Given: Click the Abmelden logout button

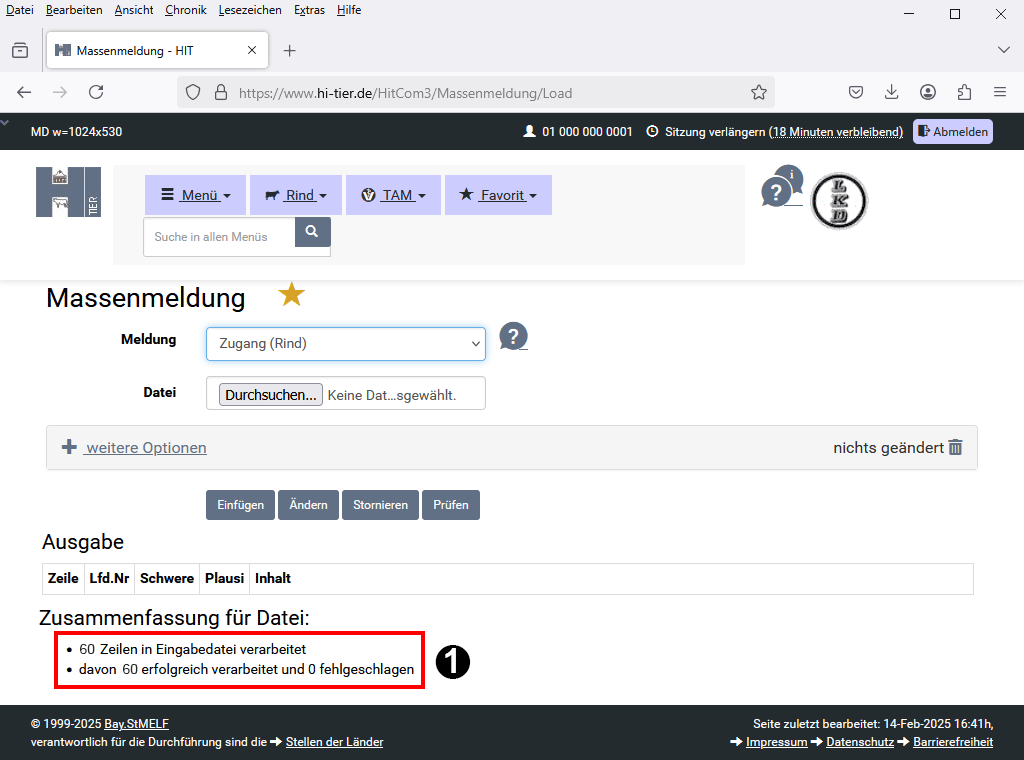Looking at the screenshot, I should coord(952,132).
